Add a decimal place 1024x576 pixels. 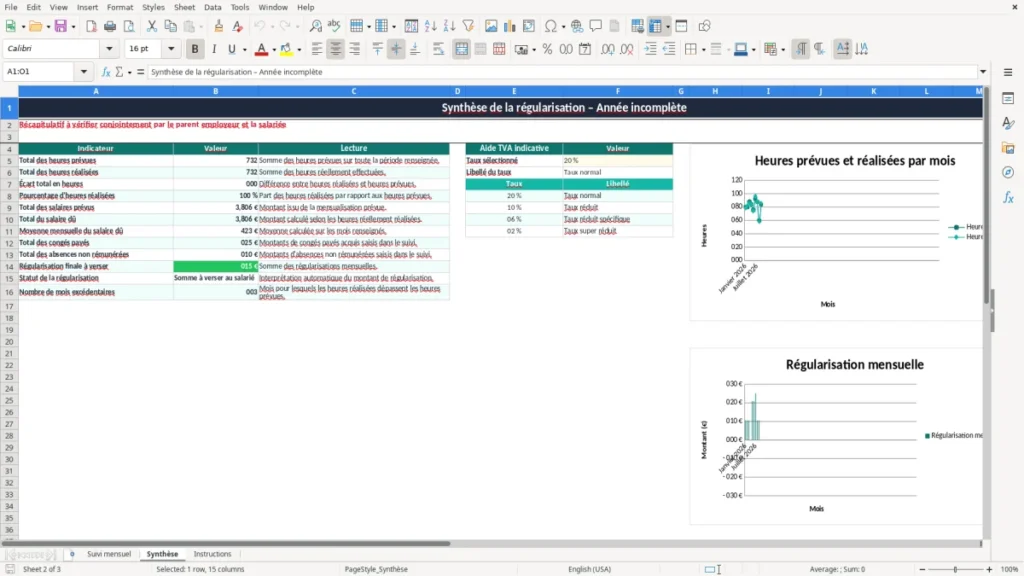(x=607, y=49)
